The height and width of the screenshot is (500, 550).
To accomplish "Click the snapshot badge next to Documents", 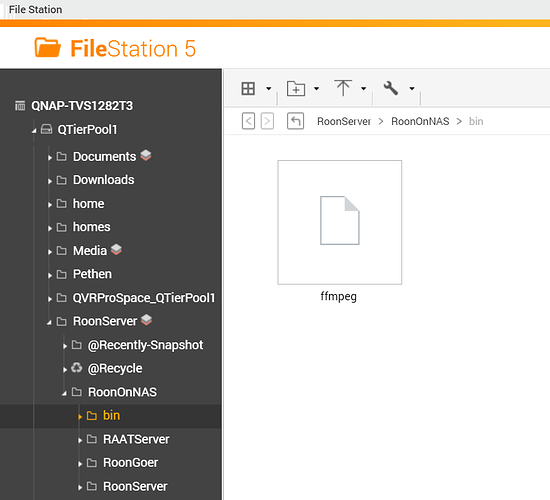I will 146,155.
